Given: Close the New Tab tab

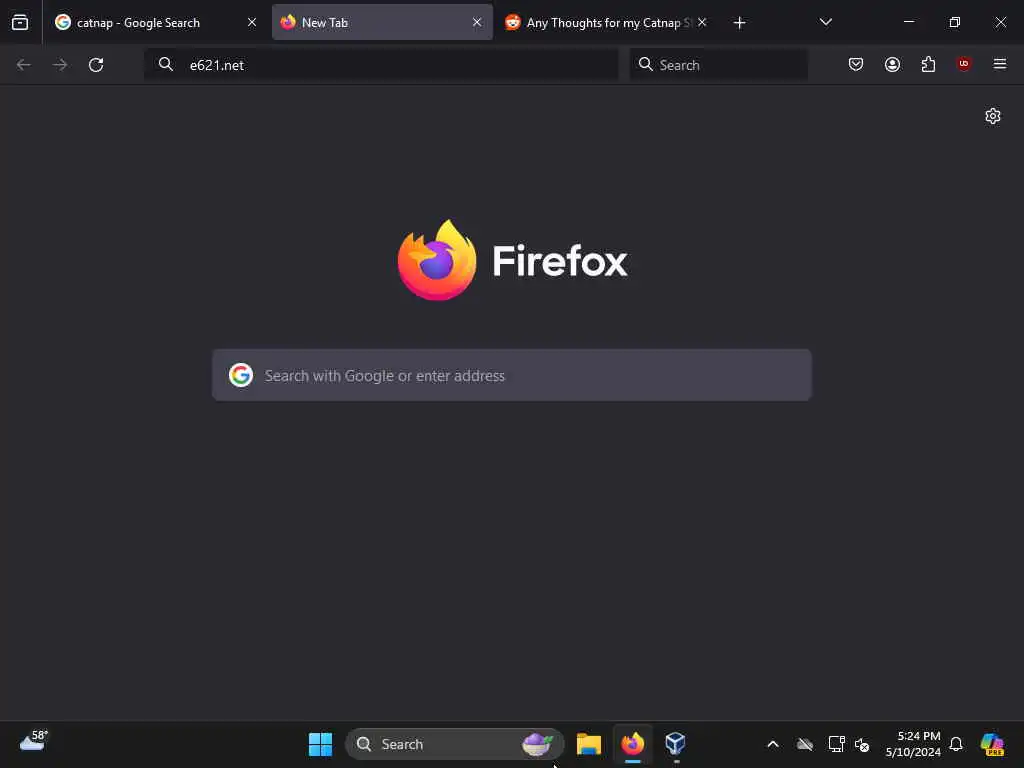Looking at the screenshot, I should 477,22.
